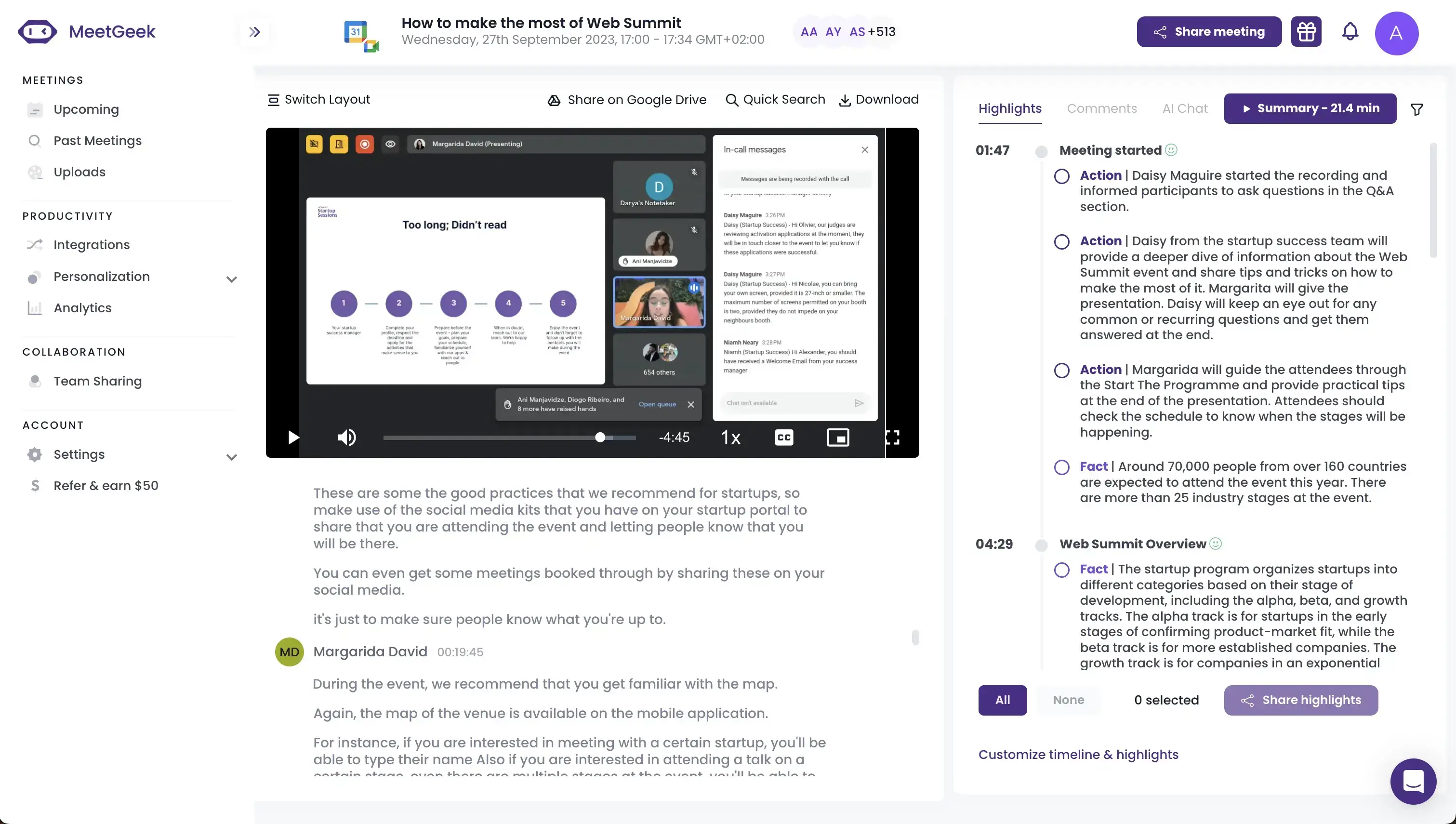Click the Share highlights button
Viewport: 1456px width, 824px height.
pyautogui.click(x=1300, y=700)
